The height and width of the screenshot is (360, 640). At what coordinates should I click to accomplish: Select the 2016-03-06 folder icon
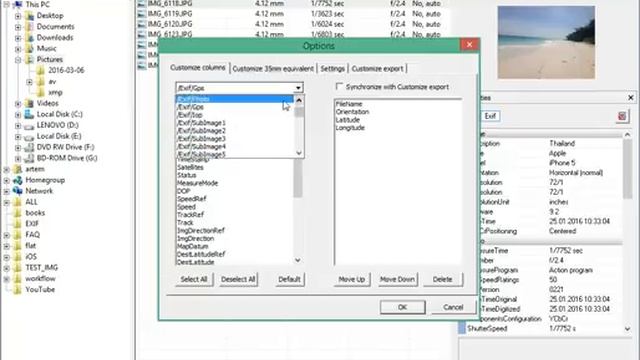(41, 70)
